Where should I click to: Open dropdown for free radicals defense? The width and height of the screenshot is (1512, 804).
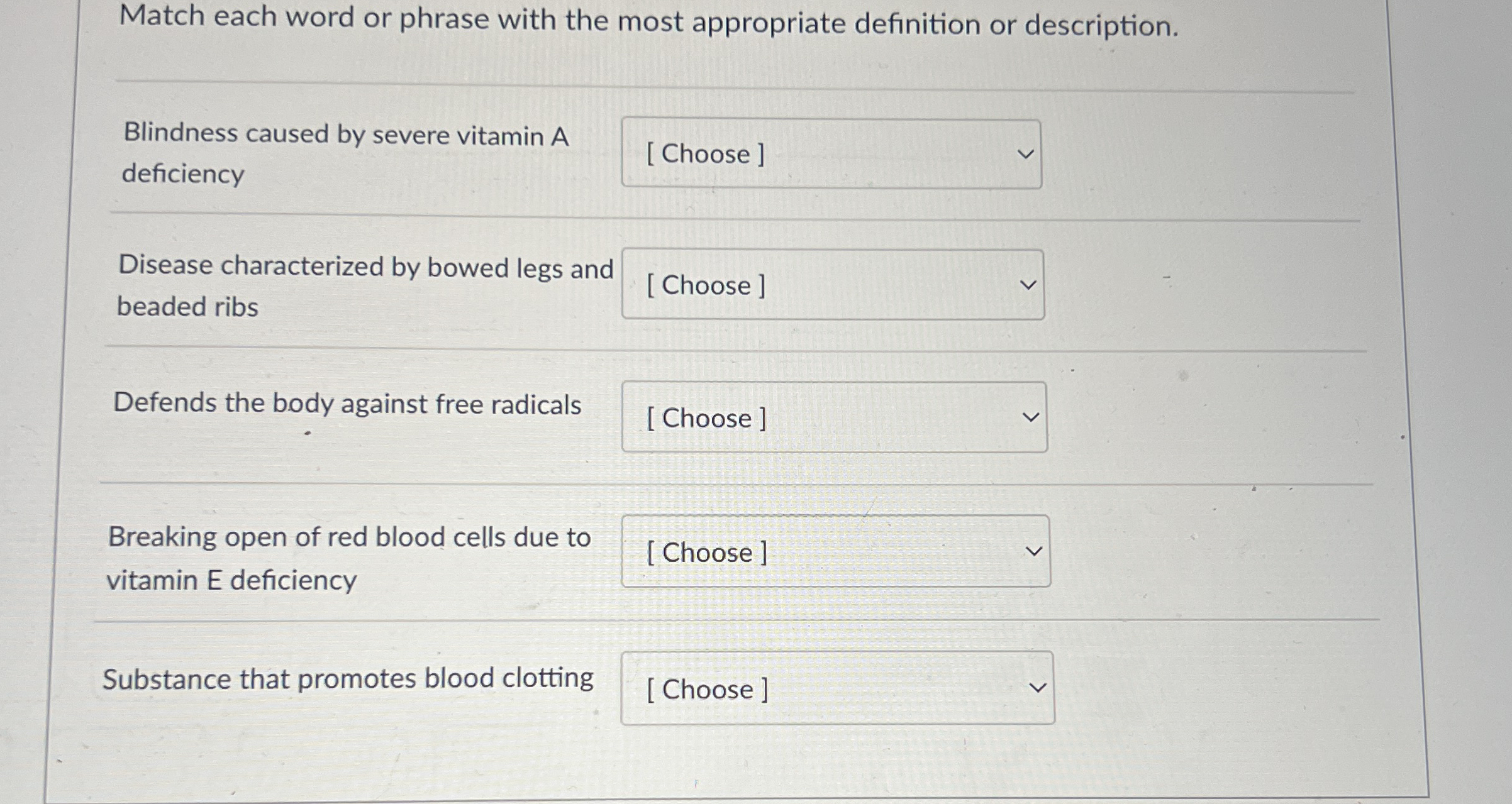click(834, 417)
